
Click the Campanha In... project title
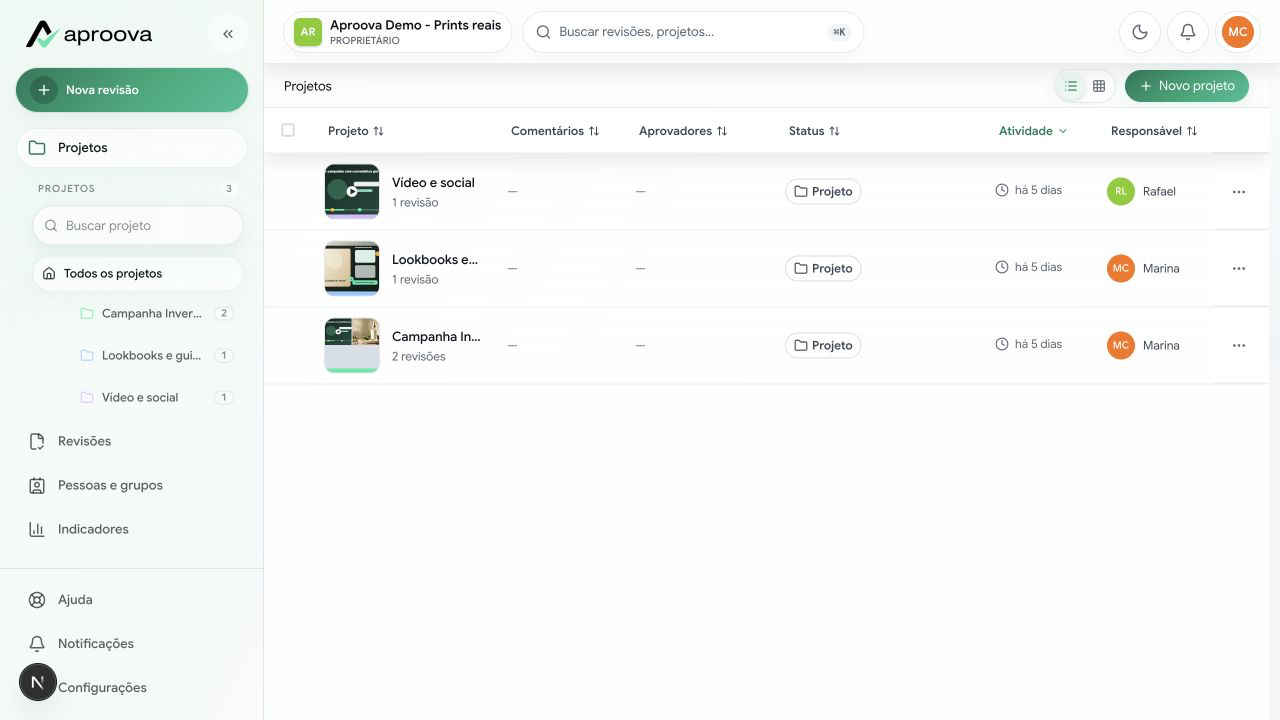[436, 337]
